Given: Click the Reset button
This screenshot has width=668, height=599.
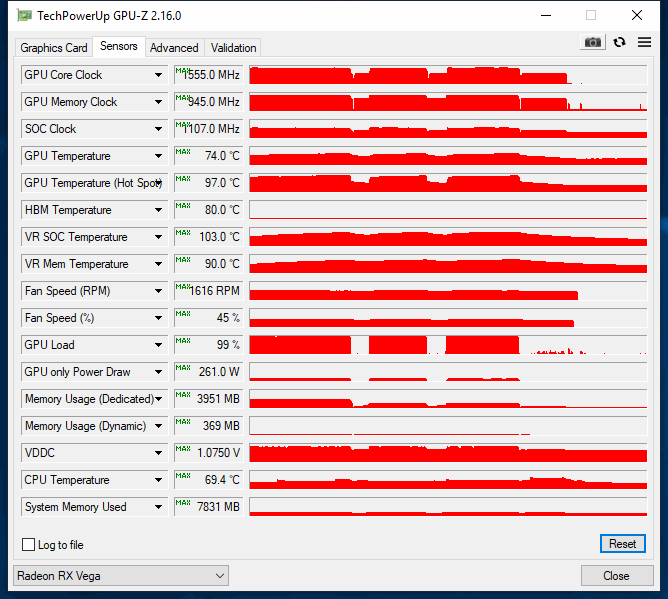Looking at the screenshot, I should click(x=622, y=544).
